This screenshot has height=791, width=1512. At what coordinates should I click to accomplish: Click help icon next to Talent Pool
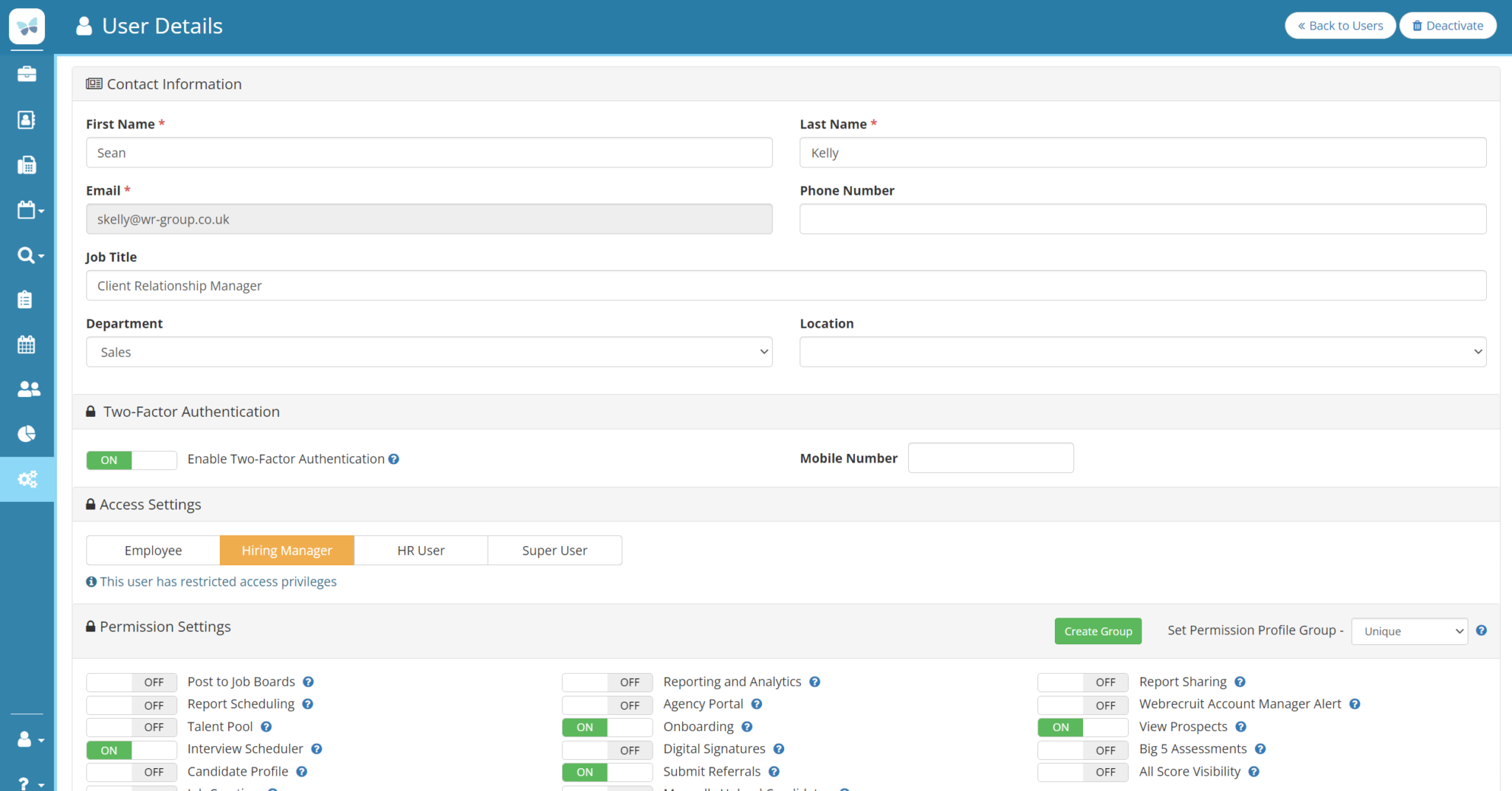(267, 727)
